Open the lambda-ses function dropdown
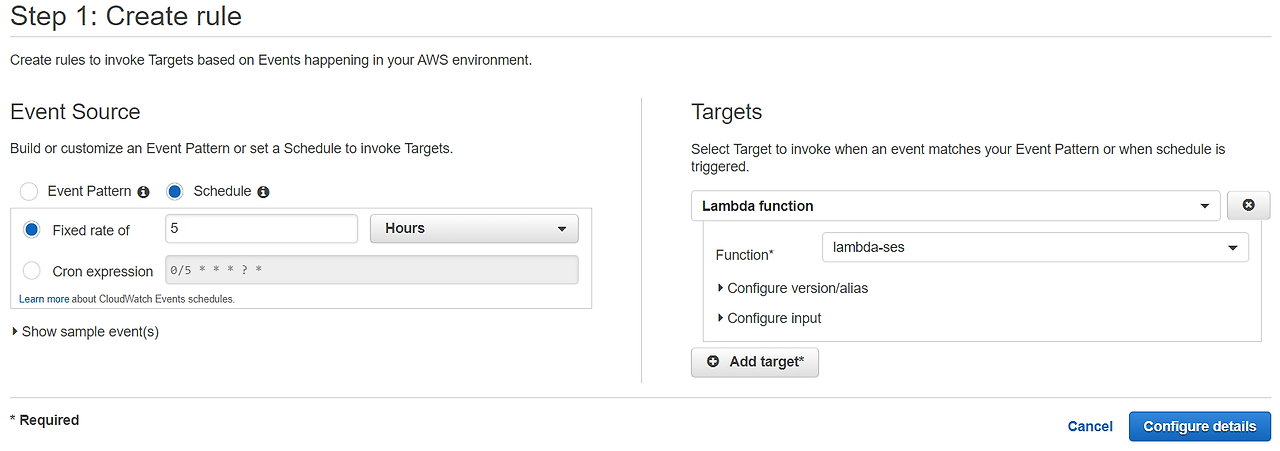The image size is (1280, 451). [1035, 247]
